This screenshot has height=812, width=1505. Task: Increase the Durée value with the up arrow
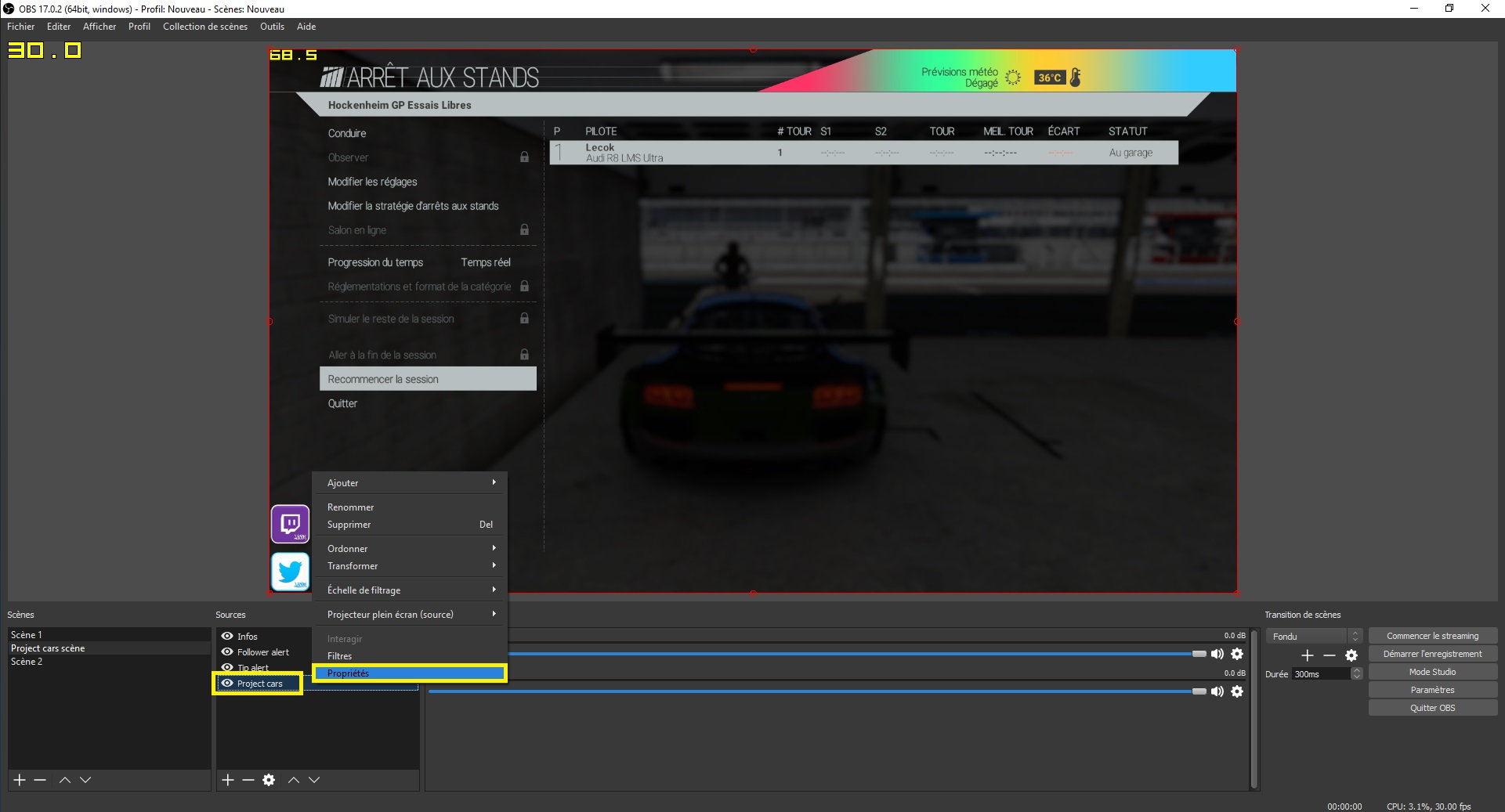tap(1357, 671)
